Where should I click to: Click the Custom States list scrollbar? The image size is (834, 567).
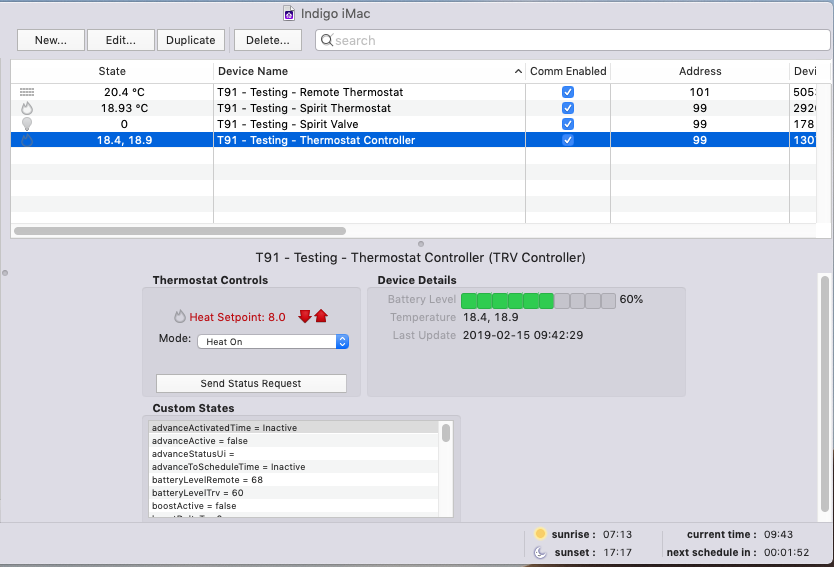(x=446, y=432)
